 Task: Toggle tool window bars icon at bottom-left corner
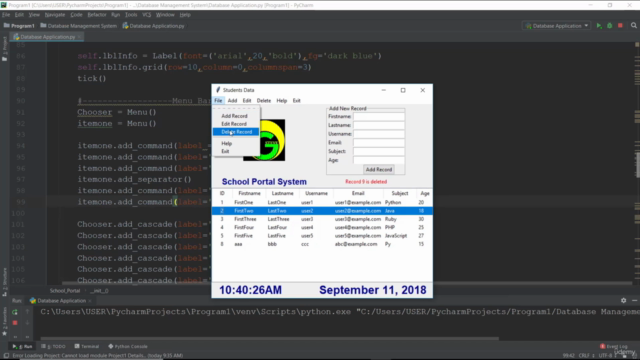point(6,356)
